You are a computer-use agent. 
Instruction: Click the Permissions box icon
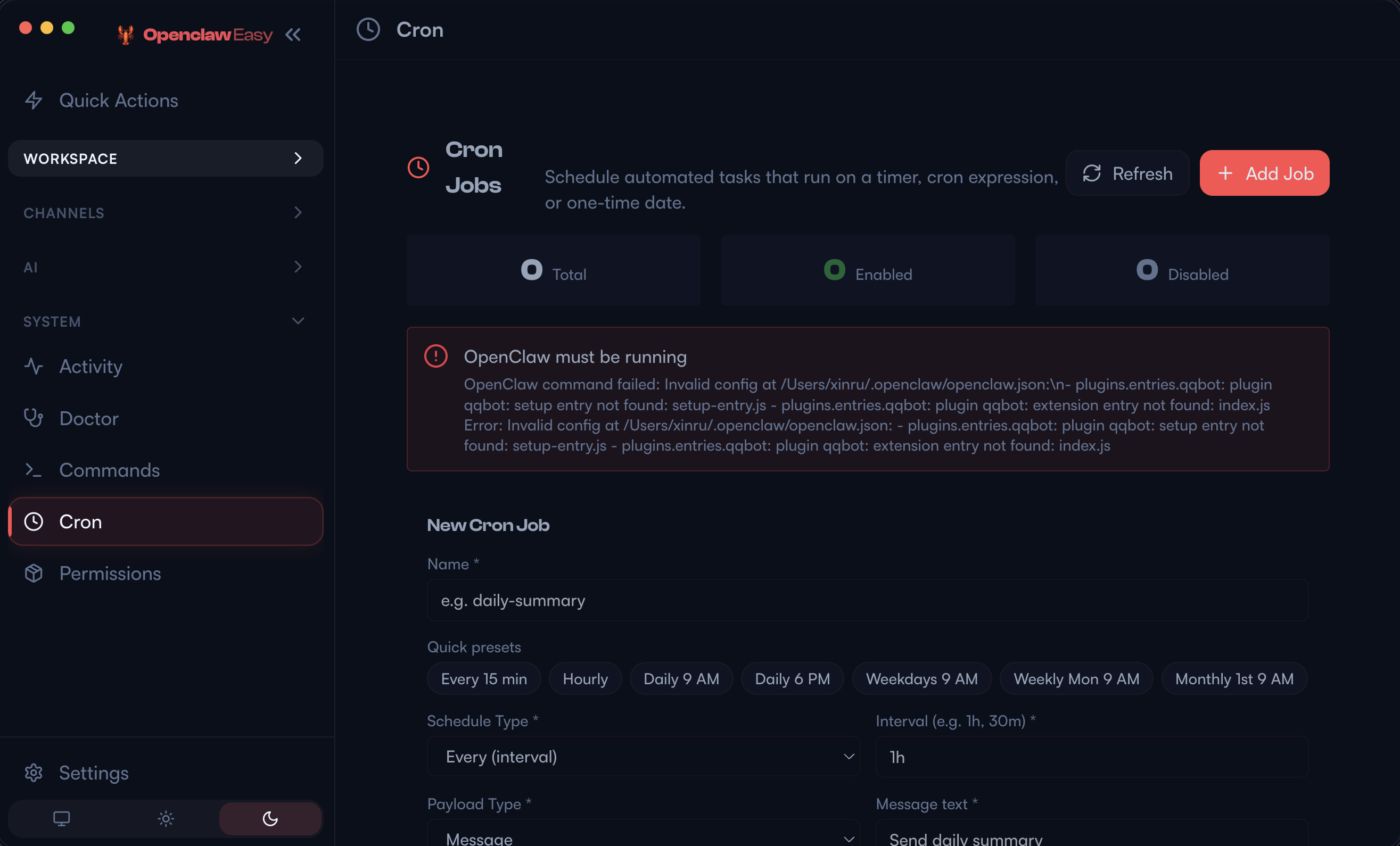[34, 574]
